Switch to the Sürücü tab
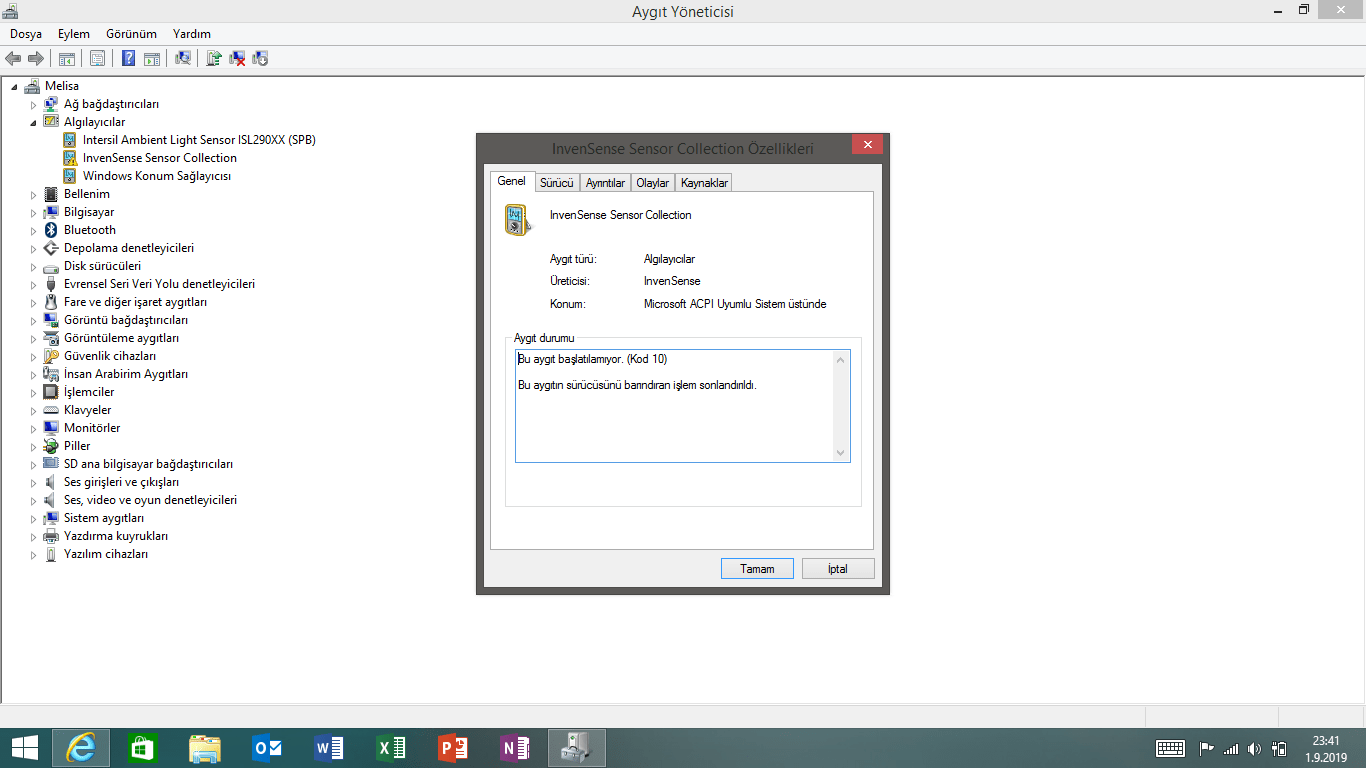Screen dimensions: 1366x768 point(556,183)
